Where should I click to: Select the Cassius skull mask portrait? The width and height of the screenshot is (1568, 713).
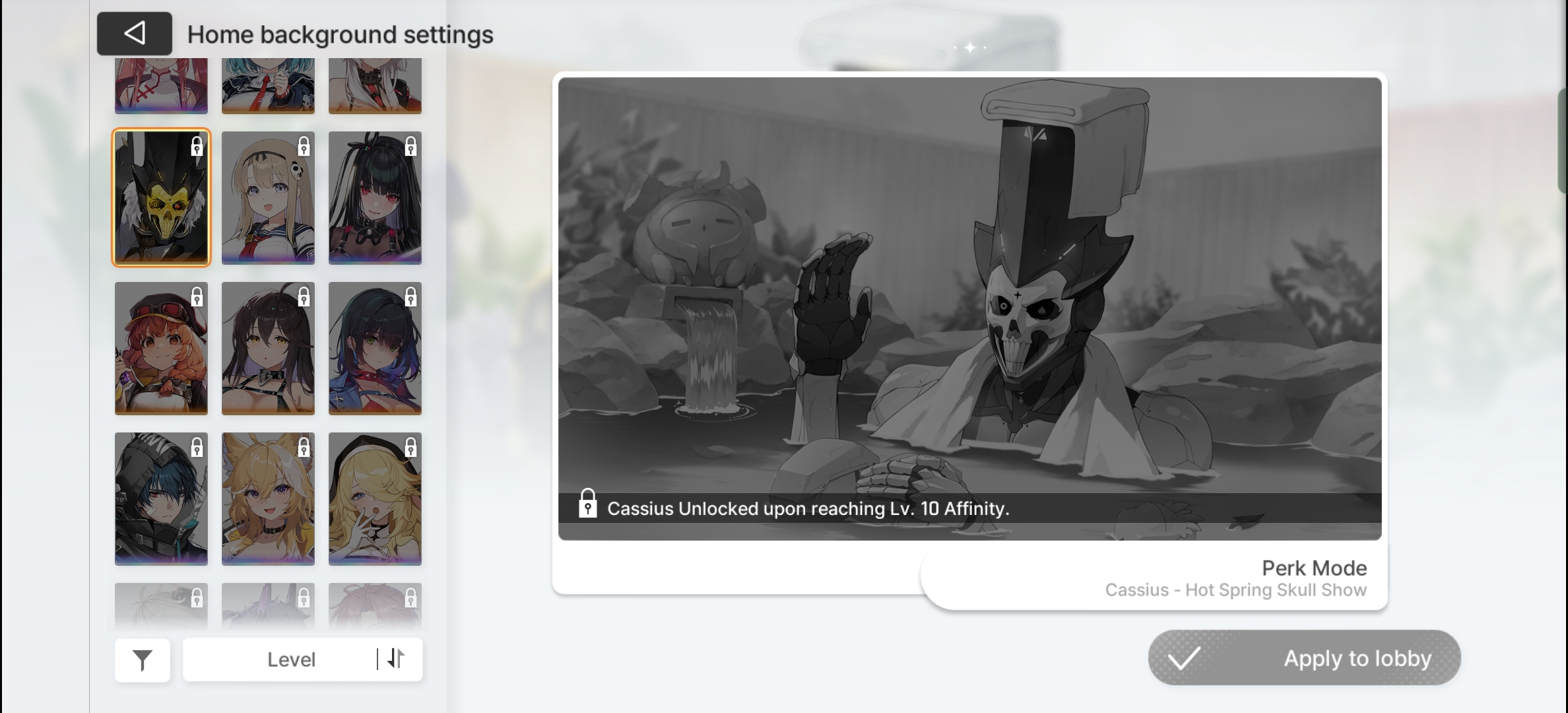click(x=161, y=198)
